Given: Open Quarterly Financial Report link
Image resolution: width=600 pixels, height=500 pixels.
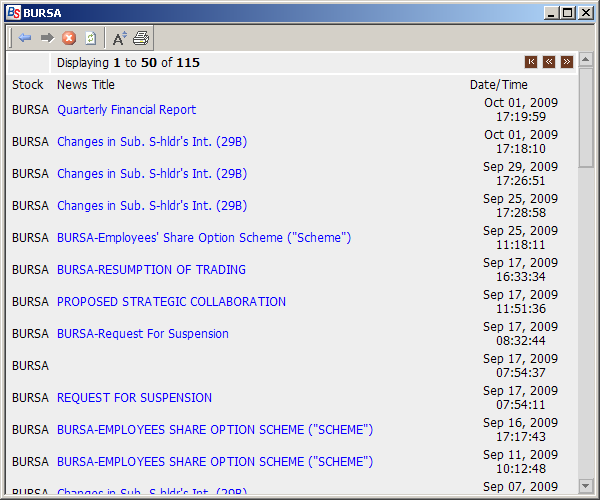Looking at the screenshot, I should [127, 110].
